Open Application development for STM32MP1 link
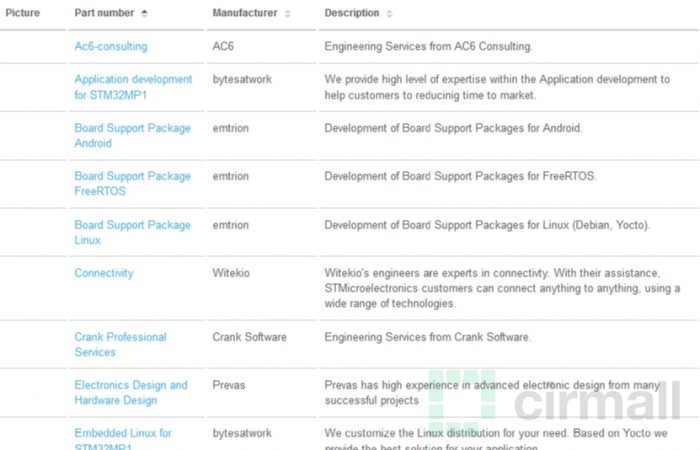 (x=133, y=87)
